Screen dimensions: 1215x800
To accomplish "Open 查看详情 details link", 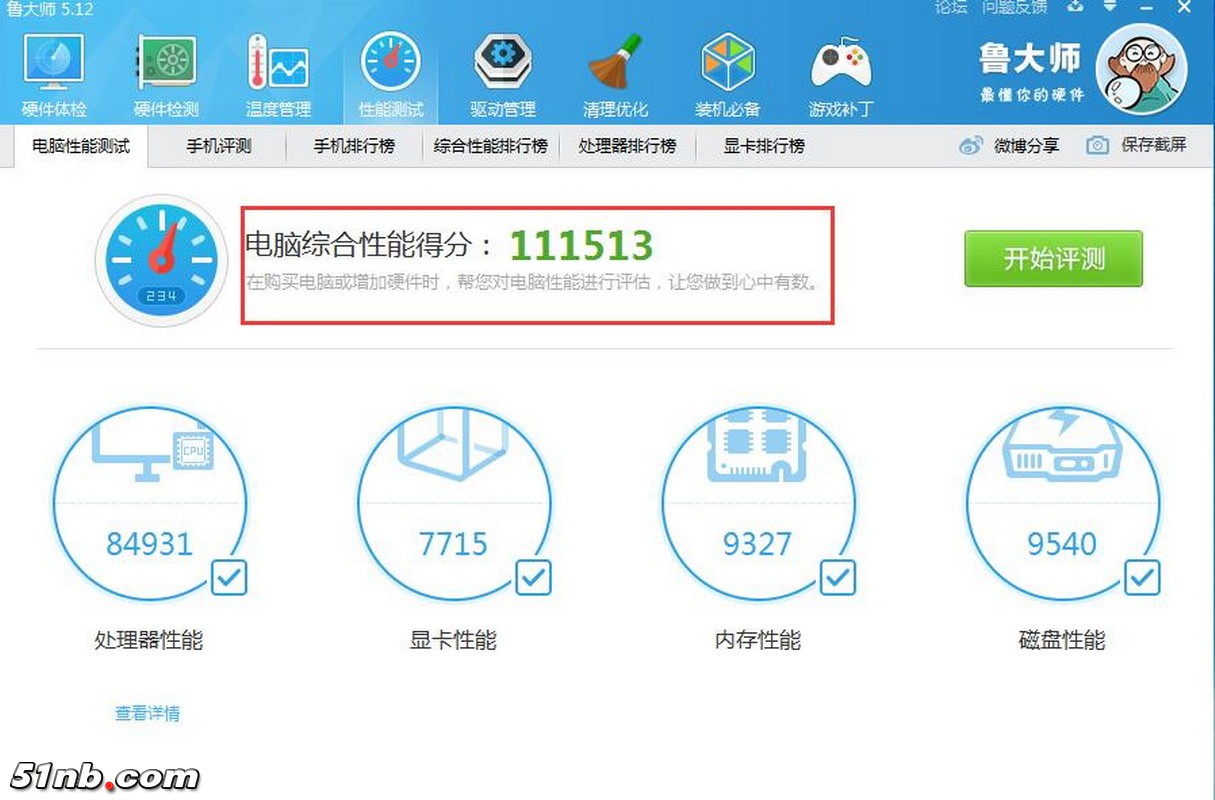I will (x=146, y=714).
